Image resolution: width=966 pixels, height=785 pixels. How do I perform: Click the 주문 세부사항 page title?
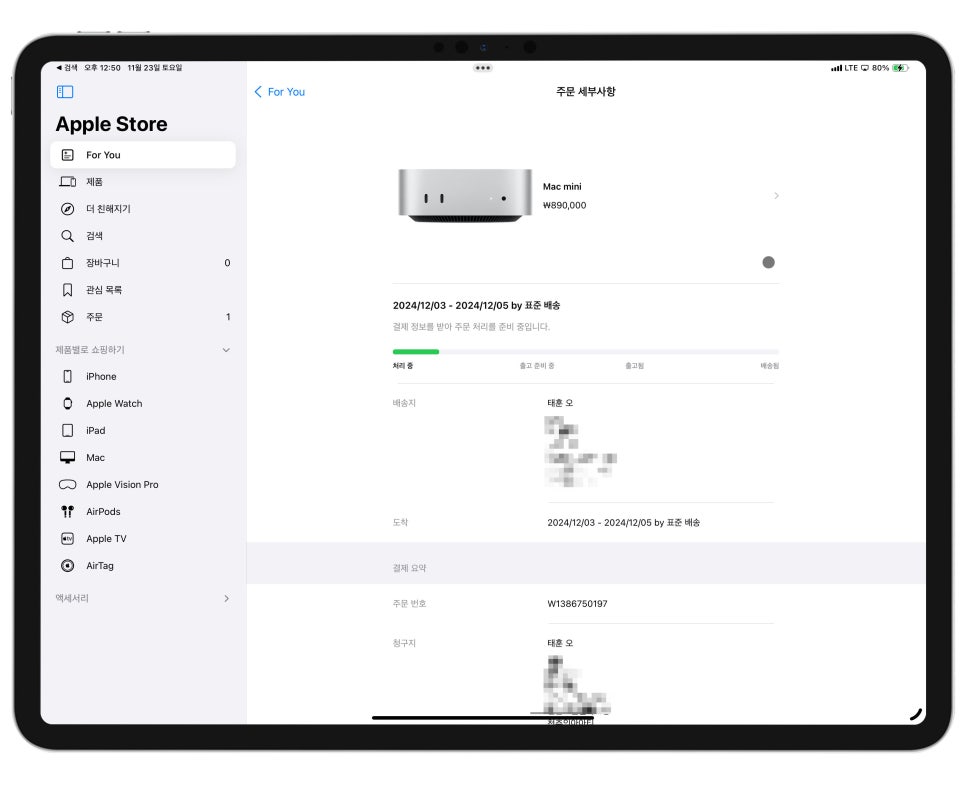click(x=585, y=92)
